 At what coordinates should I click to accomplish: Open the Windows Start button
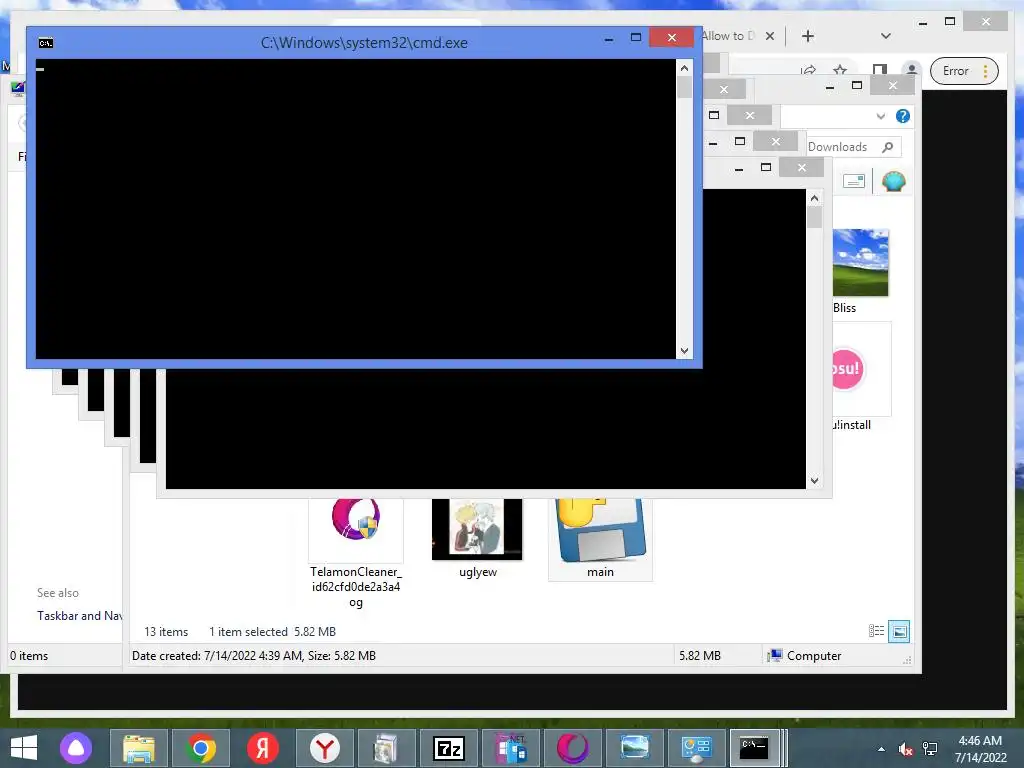tap(24, 748)
